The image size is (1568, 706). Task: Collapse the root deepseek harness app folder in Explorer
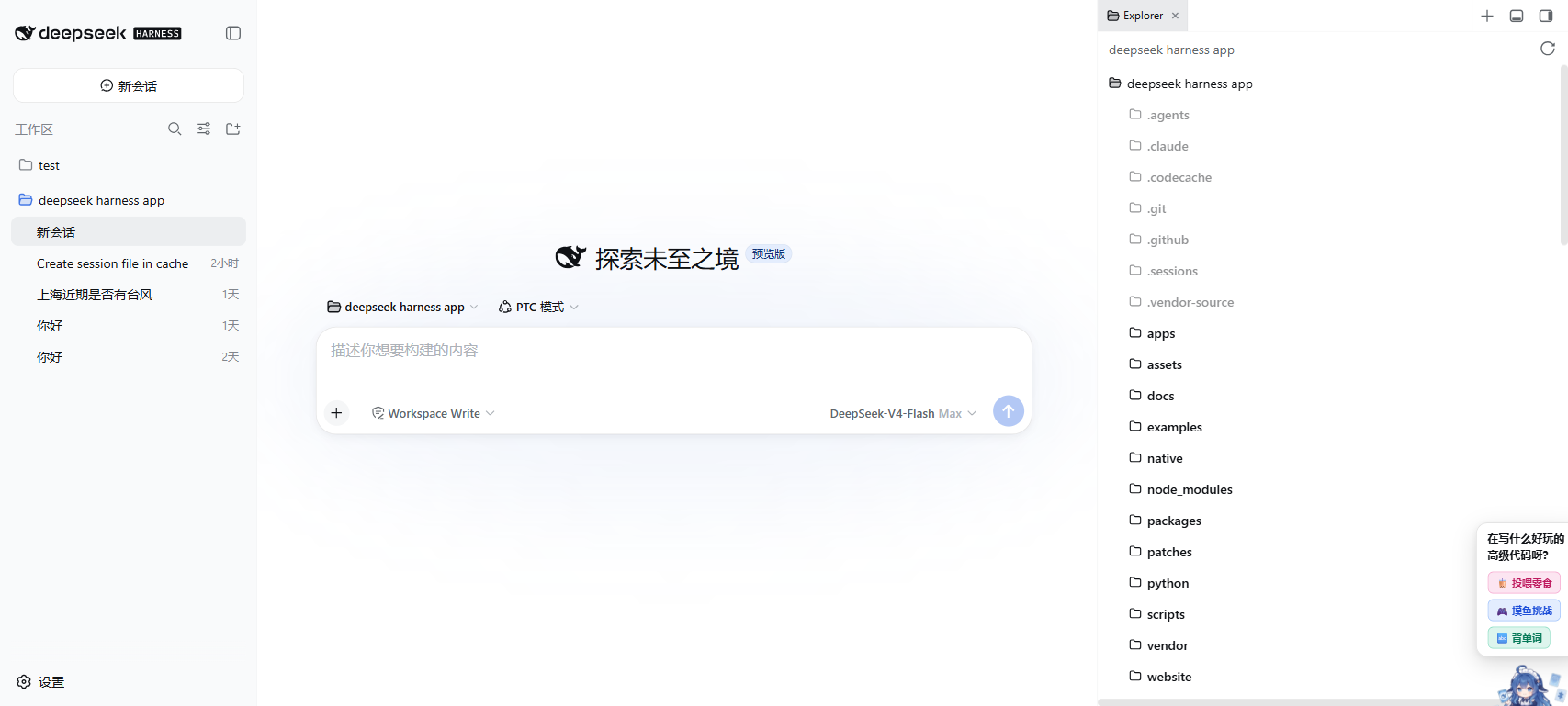[x=1180, y=84]
